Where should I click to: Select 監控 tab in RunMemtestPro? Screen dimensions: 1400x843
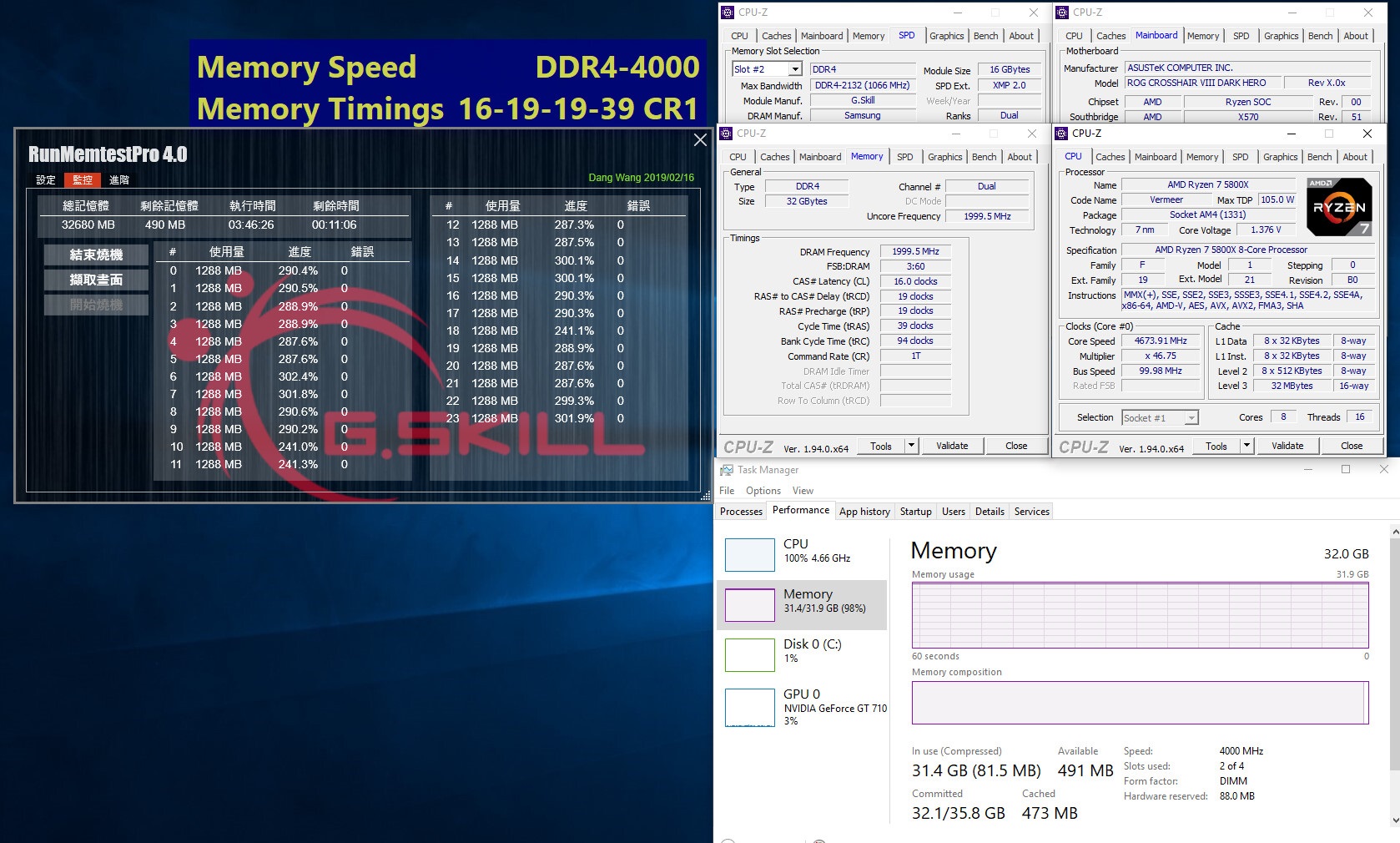click(x=83, y=179)
